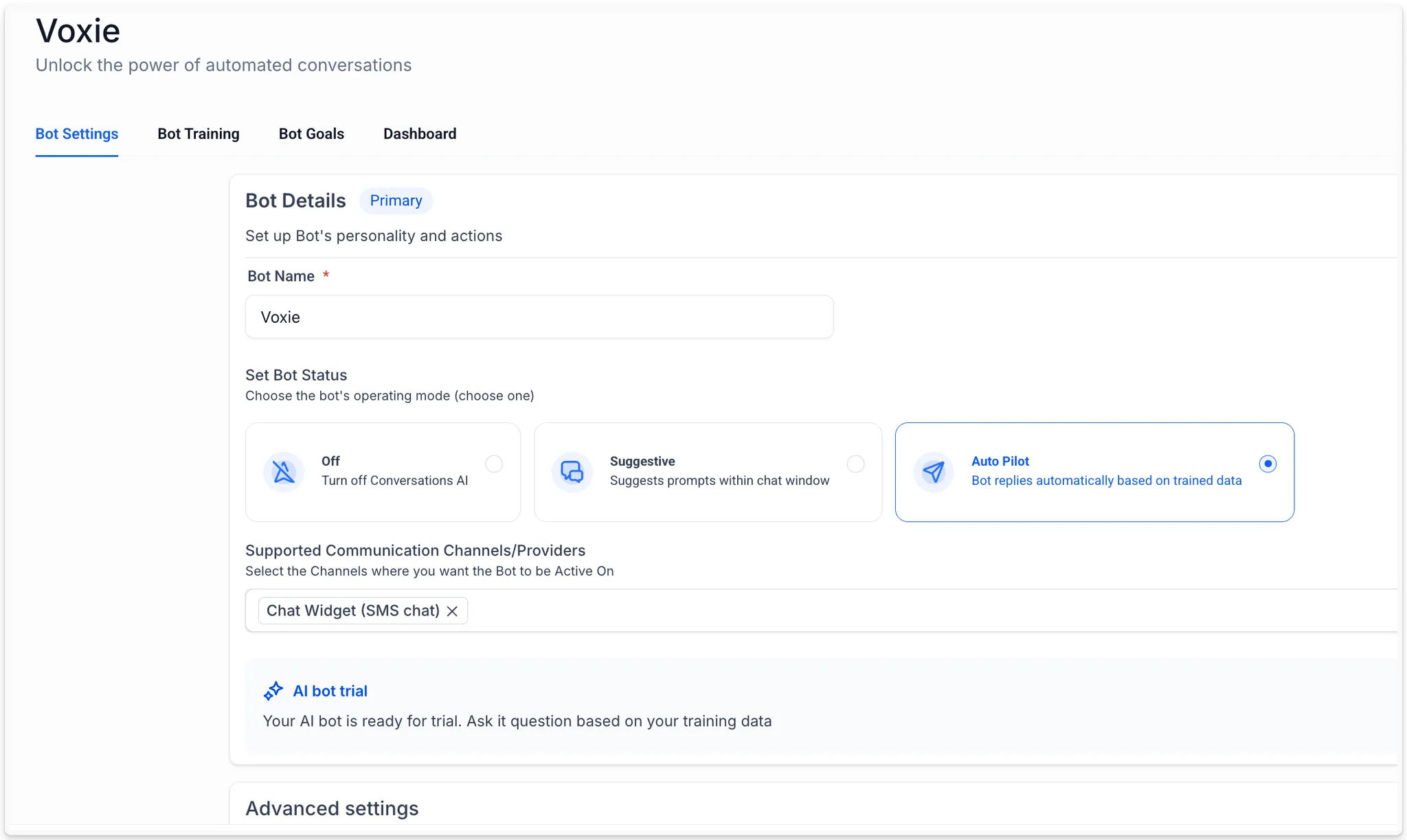Click the Suggestive chat bubbles icon

click(572, 472)
